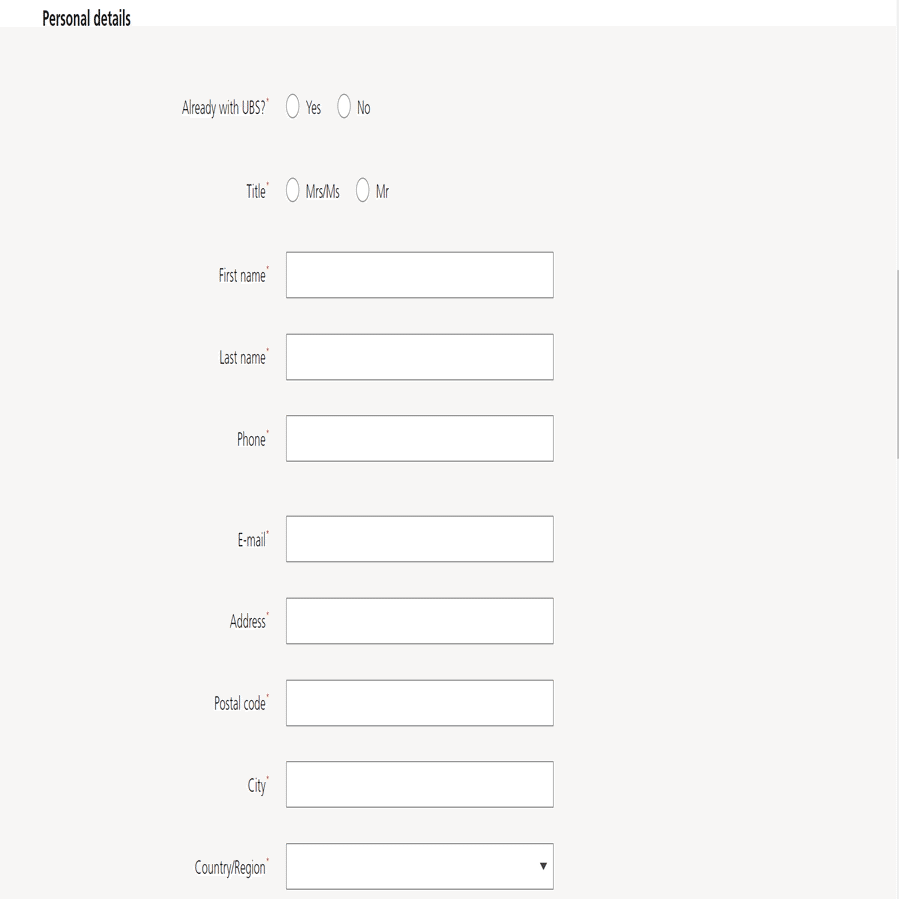The width and height of the screenshot is (899, 899).
Task: Click into the First name field
Action: click(x=419, y=275)
